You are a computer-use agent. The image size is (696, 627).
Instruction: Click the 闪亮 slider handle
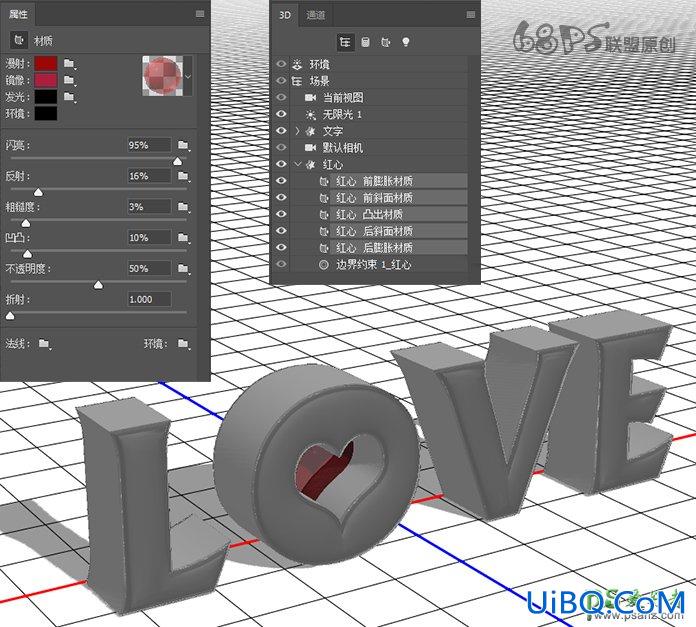178,161
